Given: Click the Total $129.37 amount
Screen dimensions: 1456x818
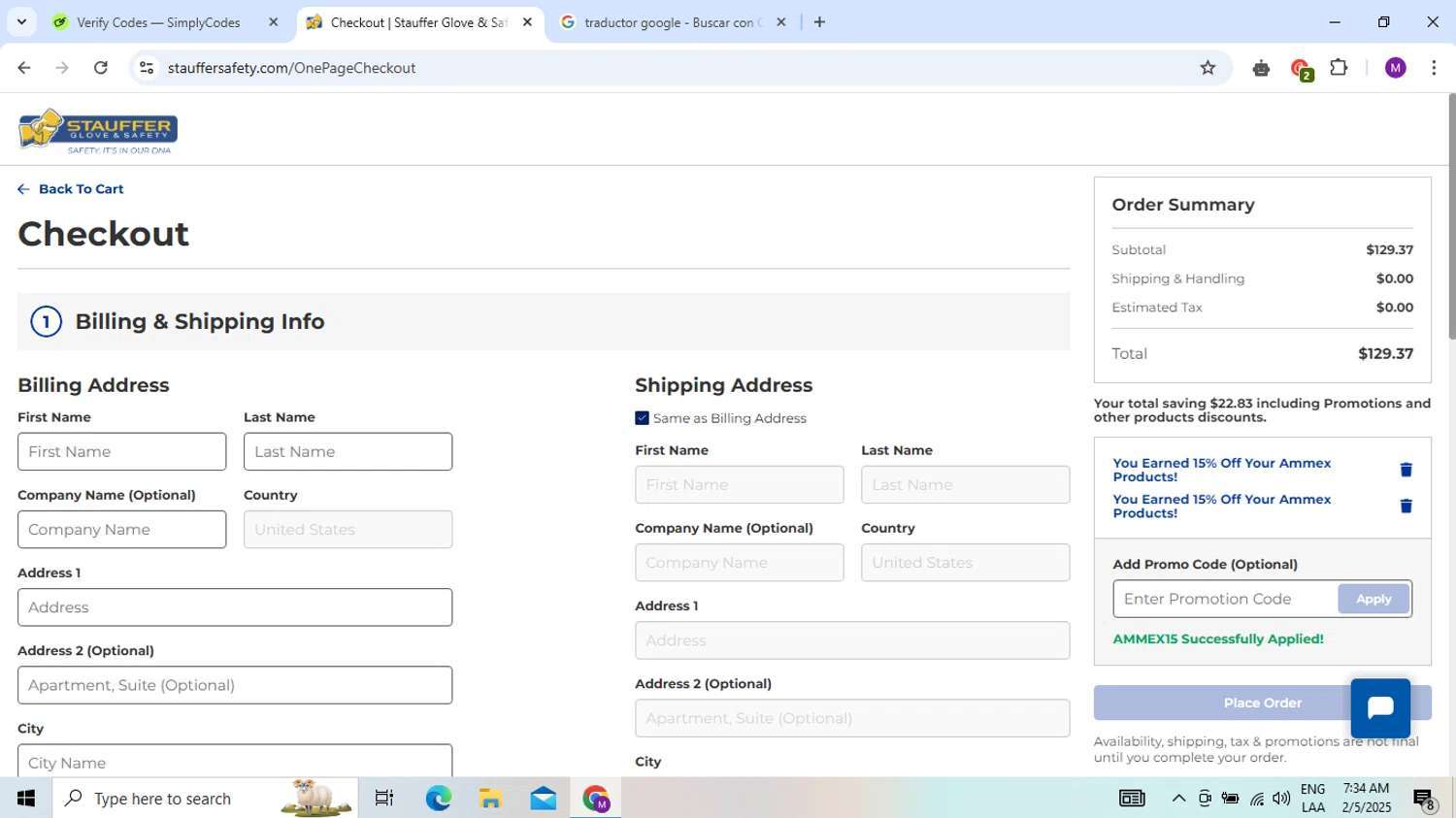Looking at the screenshot, I should [x=1385, y=353].
